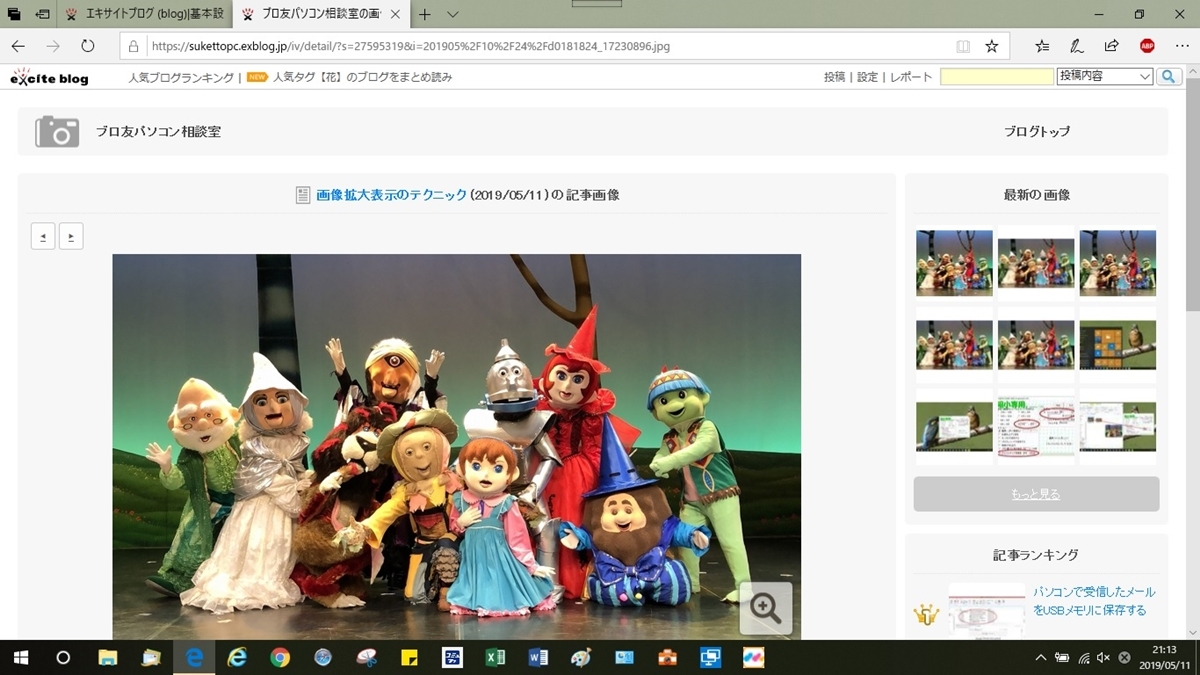The width and height of the screenshot is (1200, 675).
Task: Open the Adblock Plus extension icon
Action: [x=1147, y=46]
